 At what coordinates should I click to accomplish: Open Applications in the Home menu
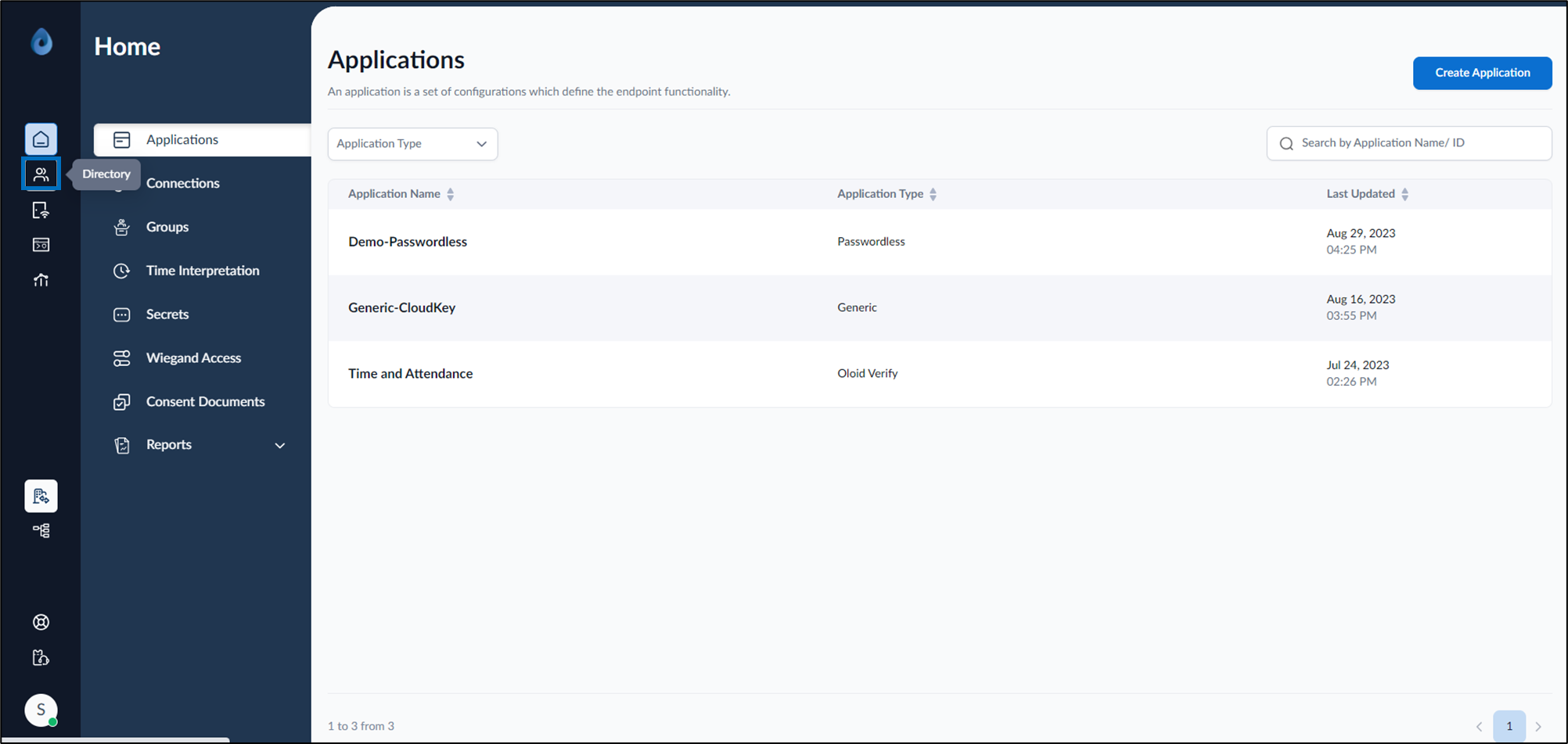coord(203,140)
